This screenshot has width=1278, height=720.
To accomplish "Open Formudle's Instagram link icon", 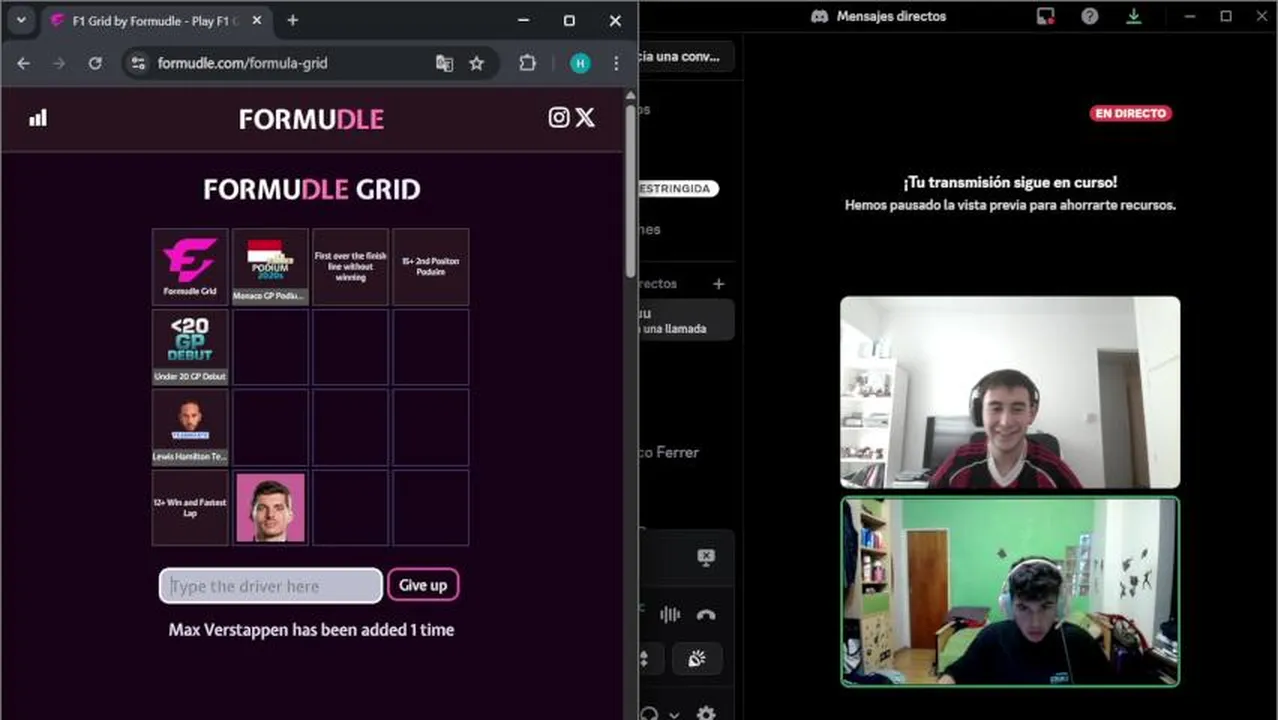I will [559, 118].
